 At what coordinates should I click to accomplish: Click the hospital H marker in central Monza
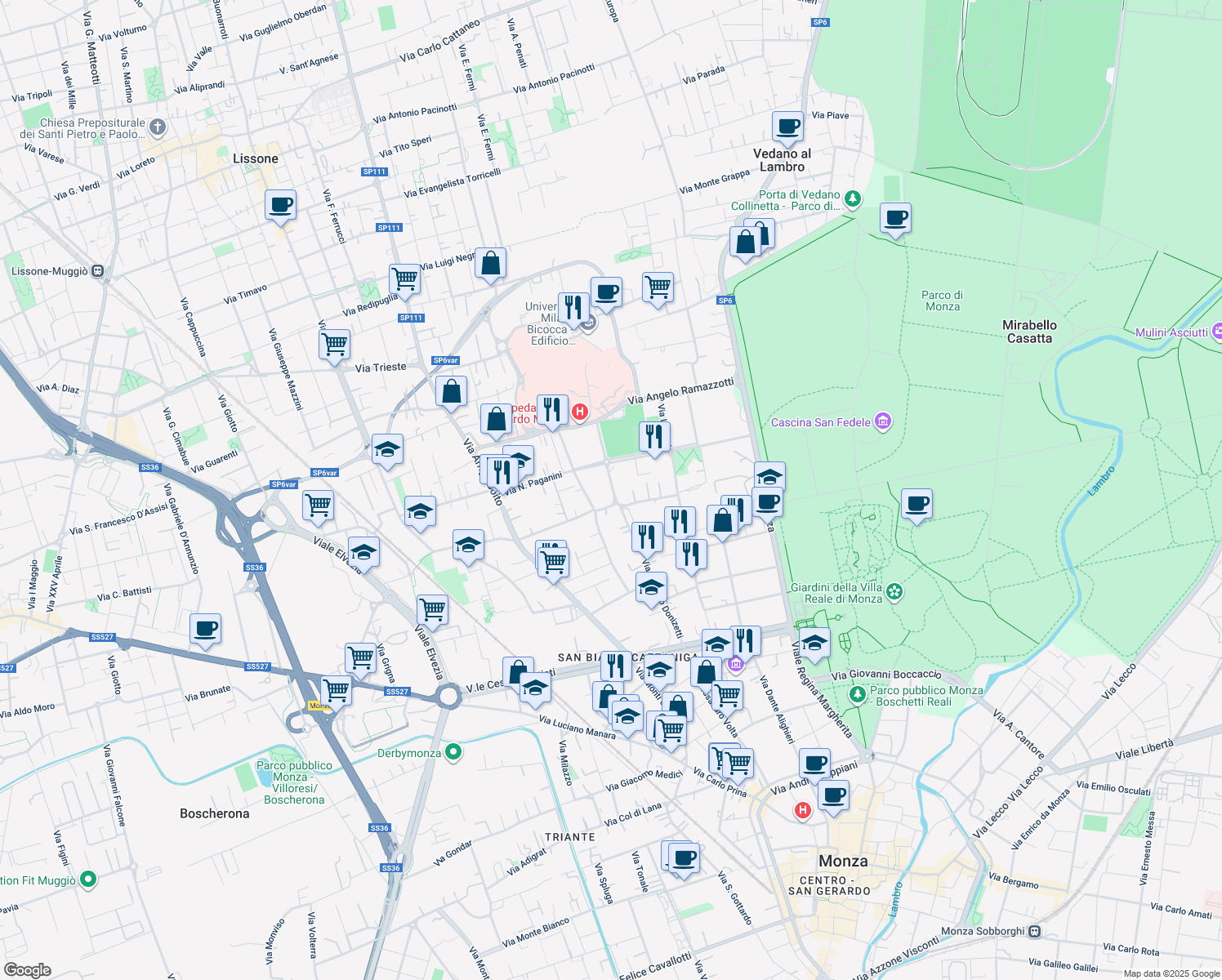click(x=803, y=810)
